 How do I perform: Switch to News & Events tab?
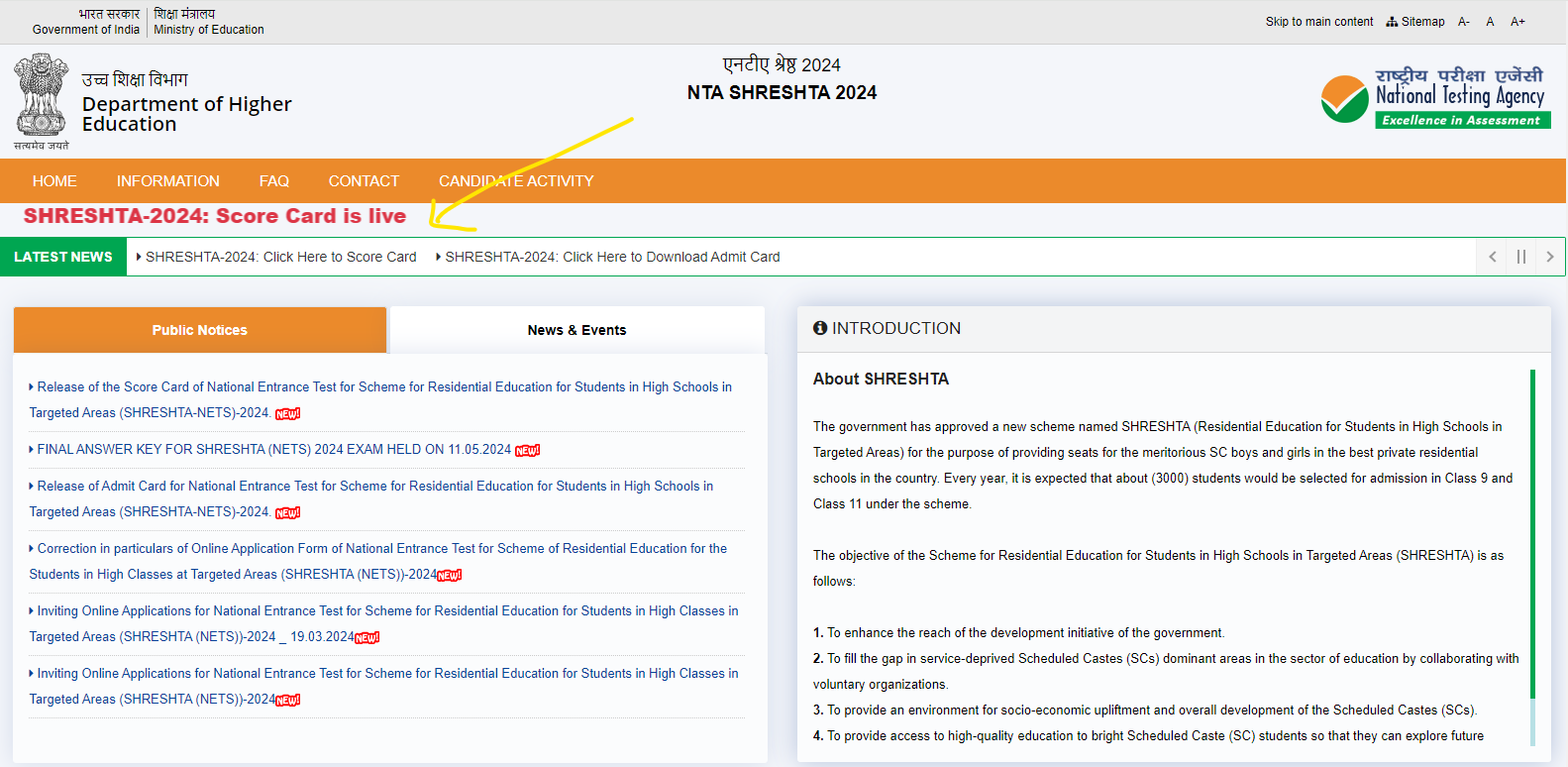click(x=576, y=330)
